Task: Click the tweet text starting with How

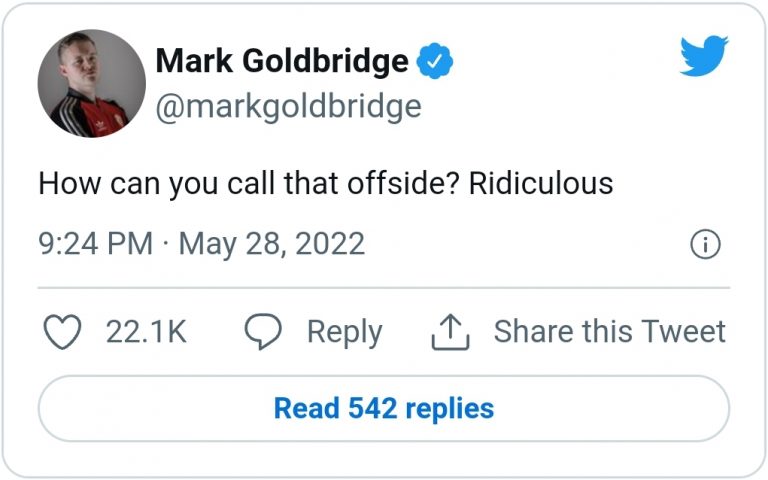Action: (x=68, y=184)
